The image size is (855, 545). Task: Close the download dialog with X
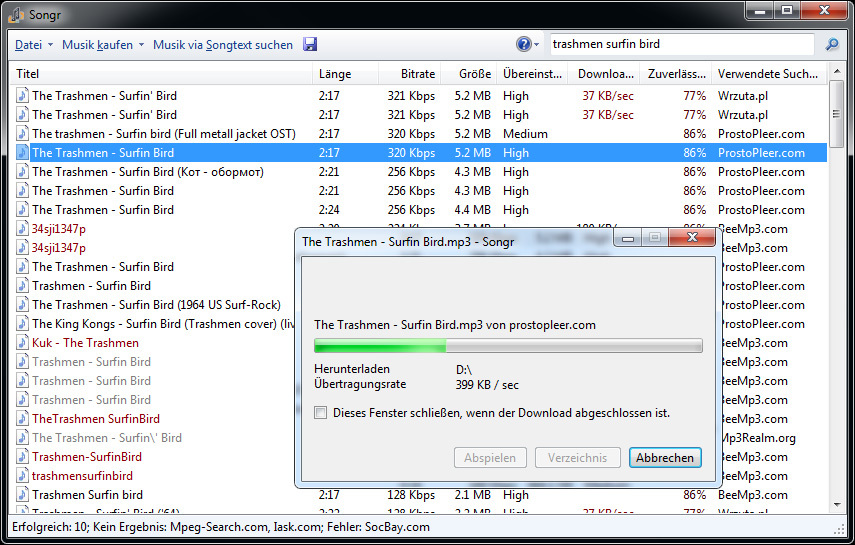[692, 237]
